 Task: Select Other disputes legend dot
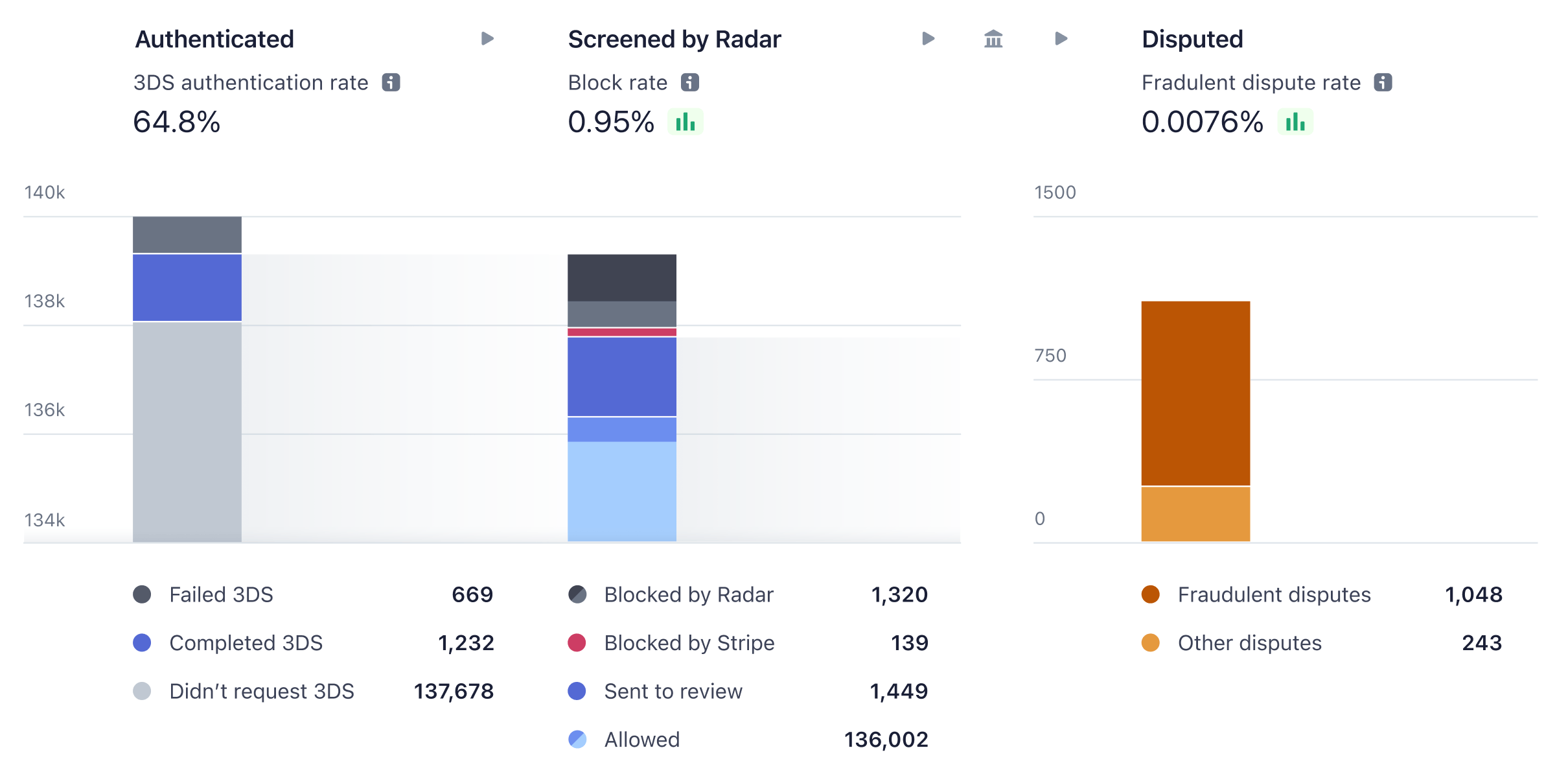(x=1151, y=643)
